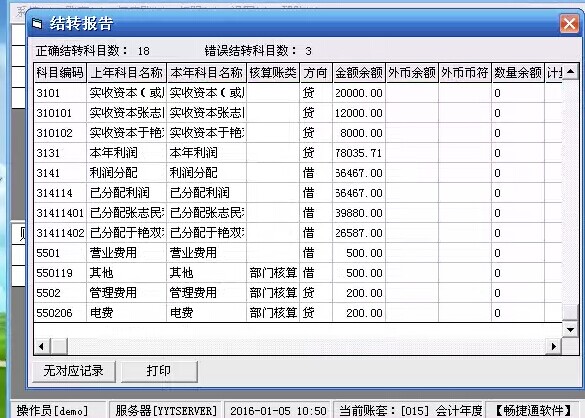Click 部门核算 cell in row 550119

pos(273,273)
